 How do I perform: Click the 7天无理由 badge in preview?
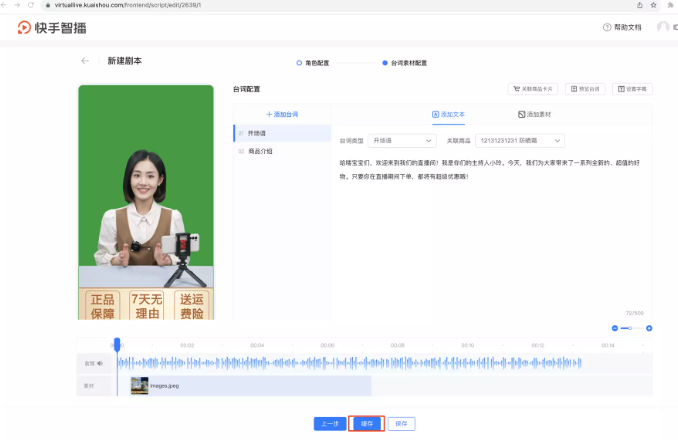147,305
